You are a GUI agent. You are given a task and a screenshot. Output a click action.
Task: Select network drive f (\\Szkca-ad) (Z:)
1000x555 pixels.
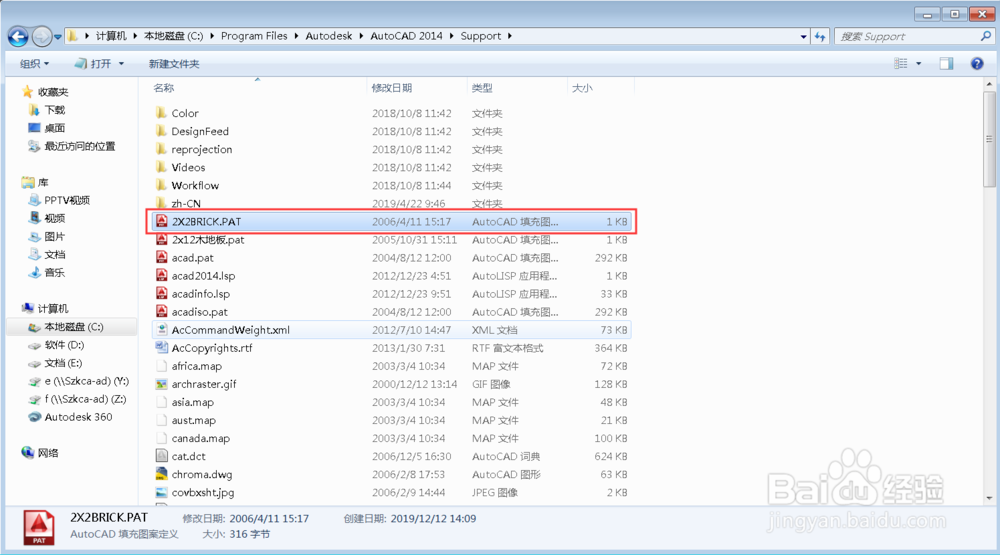coord(85,399)
